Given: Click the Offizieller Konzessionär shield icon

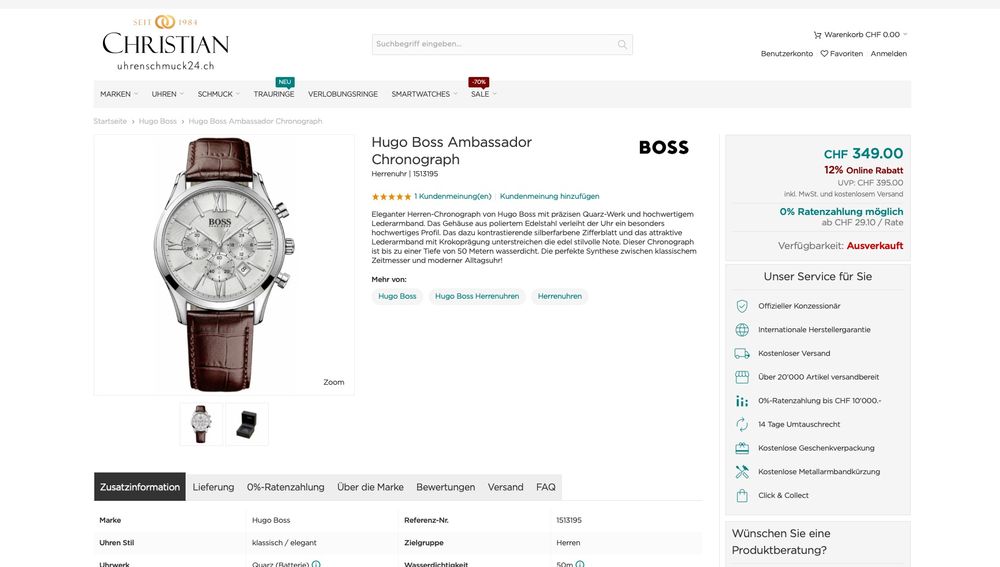Looking at the screenshot, I should tap(742, 306).
